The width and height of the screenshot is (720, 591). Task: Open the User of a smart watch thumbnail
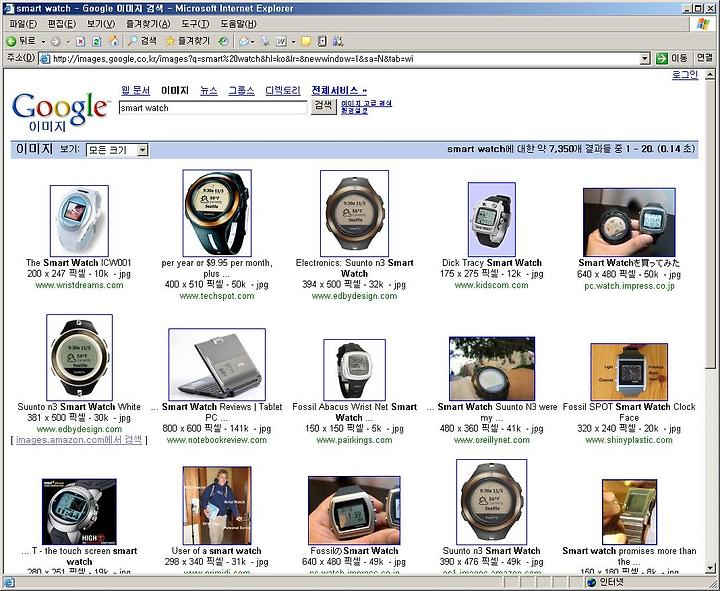tap(217, 506)
